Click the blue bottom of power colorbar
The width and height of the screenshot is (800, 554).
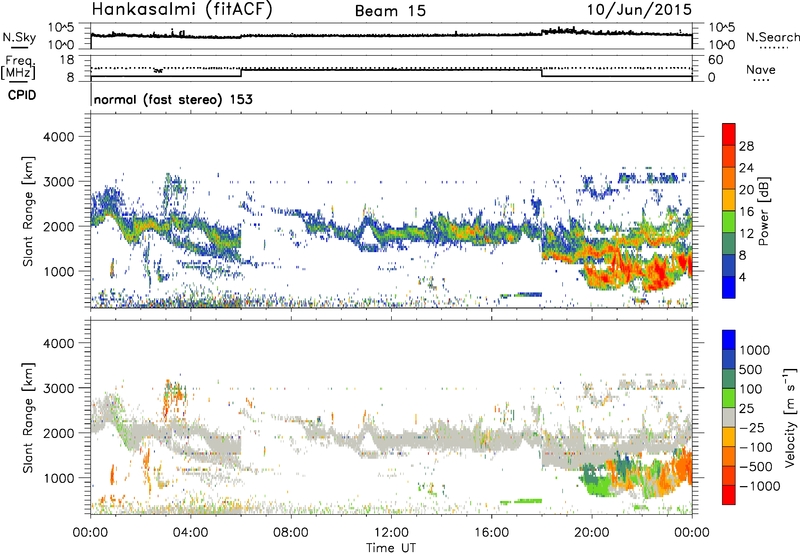729,287
